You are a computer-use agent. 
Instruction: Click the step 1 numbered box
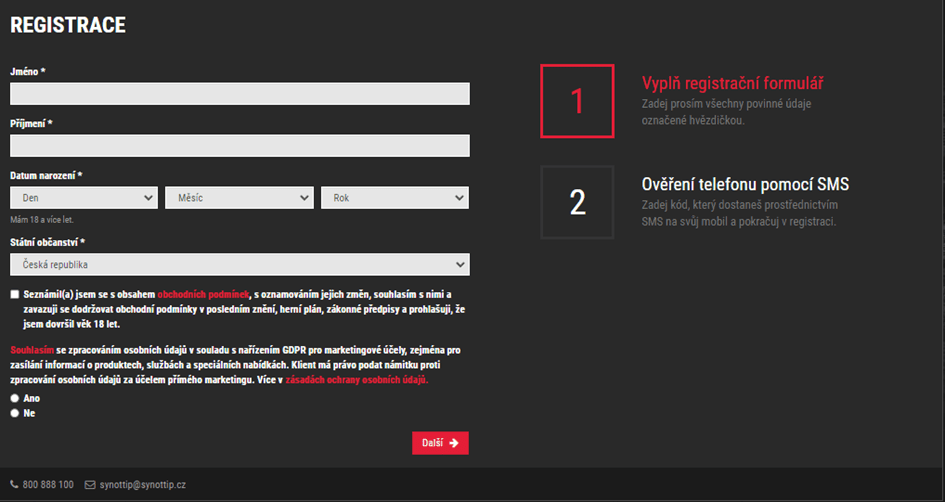pyautogui.click(x=577, y=101)
